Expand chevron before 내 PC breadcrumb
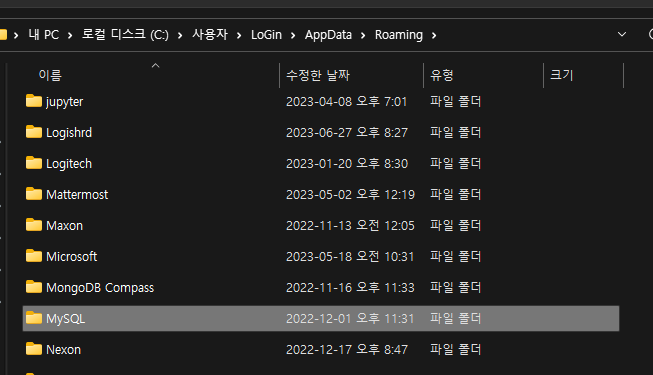The height and width of the screenshot is (375, 653). click(16, 36)
